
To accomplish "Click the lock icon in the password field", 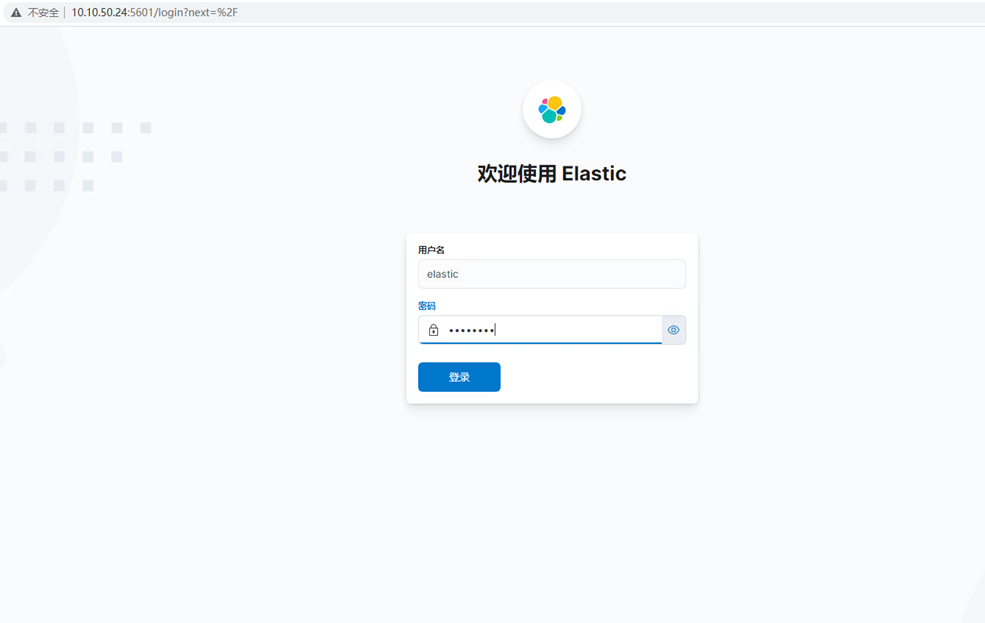I will click(x=433, y=330).
